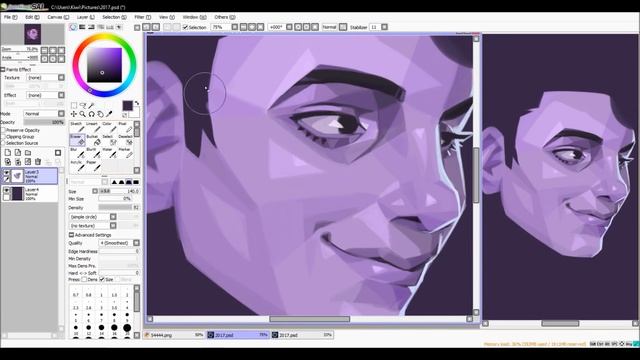
Task: Delete the layer with trash icon
Action: coord(38,162)
